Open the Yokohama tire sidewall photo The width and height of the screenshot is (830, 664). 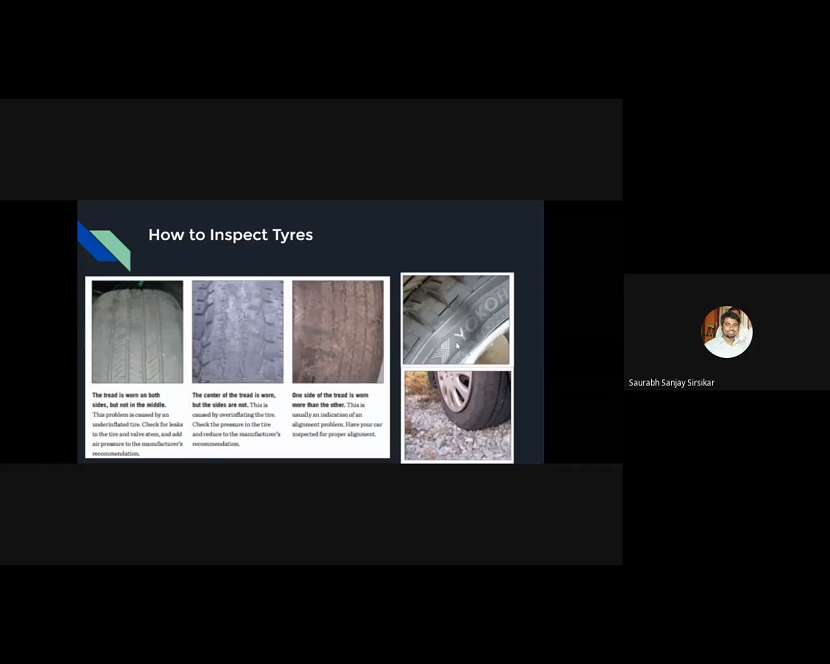[x=456, y=319]
